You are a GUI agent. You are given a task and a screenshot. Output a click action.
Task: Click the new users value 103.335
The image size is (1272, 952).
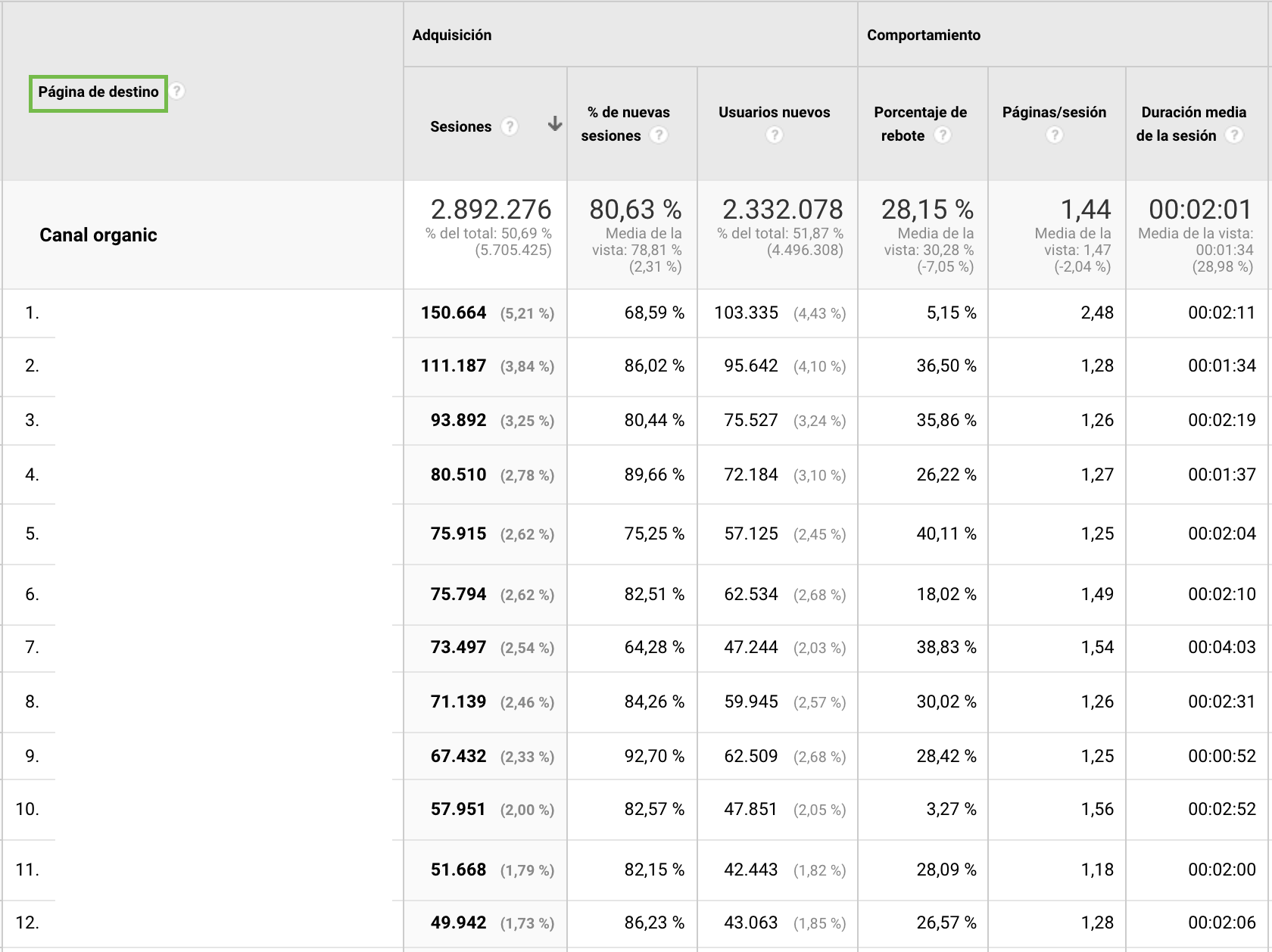pyautogui.click(x=746, y=313)
